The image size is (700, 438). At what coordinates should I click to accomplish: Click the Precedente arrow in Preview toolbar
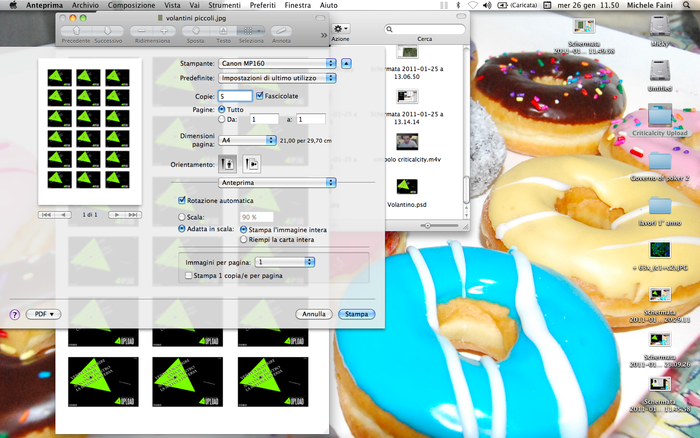pos(76,31)
